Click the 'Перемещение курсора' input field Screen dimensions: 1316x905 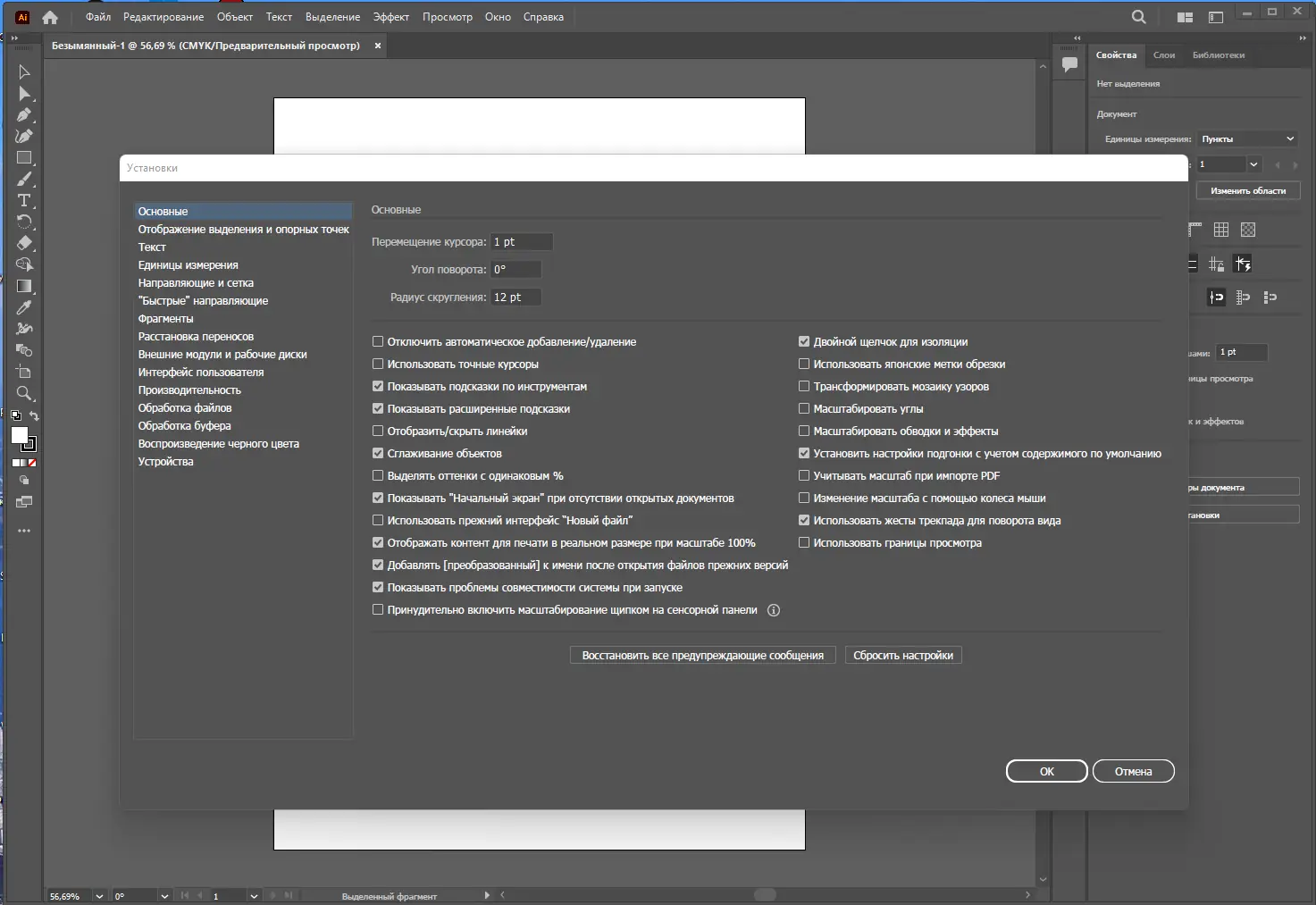[x=522, y=242]
